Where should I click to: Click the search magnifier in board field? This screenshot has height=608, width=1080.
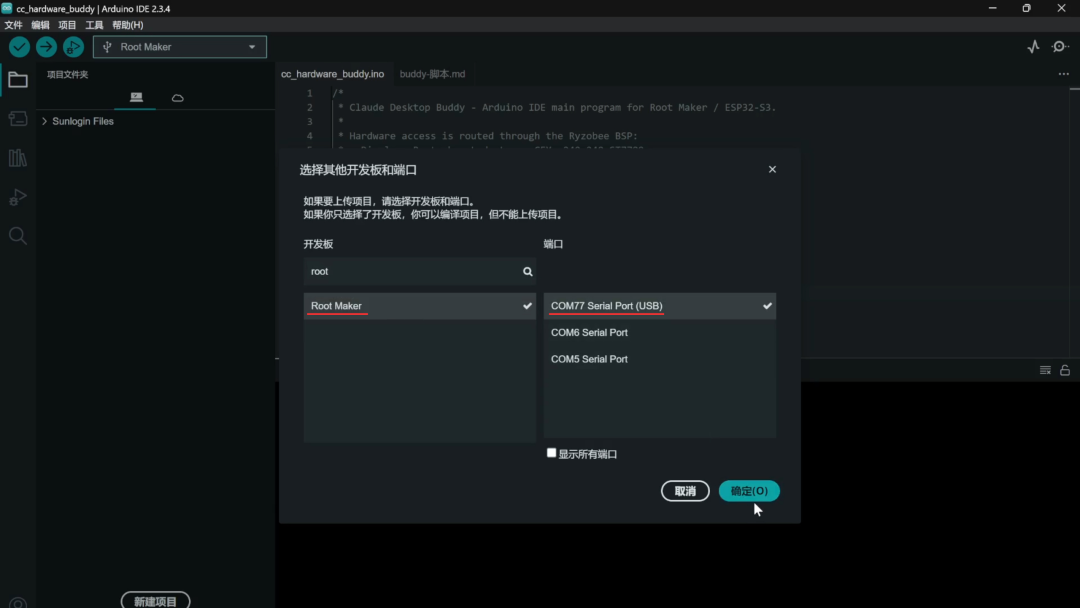click(x=528, y=271)
